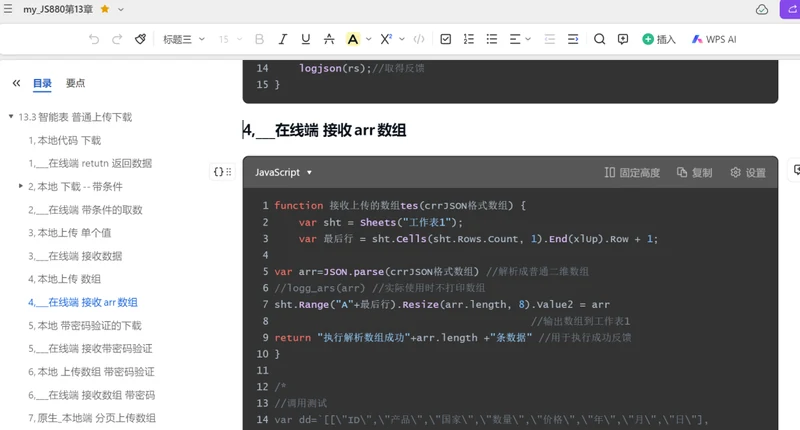Click the comment icon at right edge
This screenshot has height=430, width=800.
(796, 170)
